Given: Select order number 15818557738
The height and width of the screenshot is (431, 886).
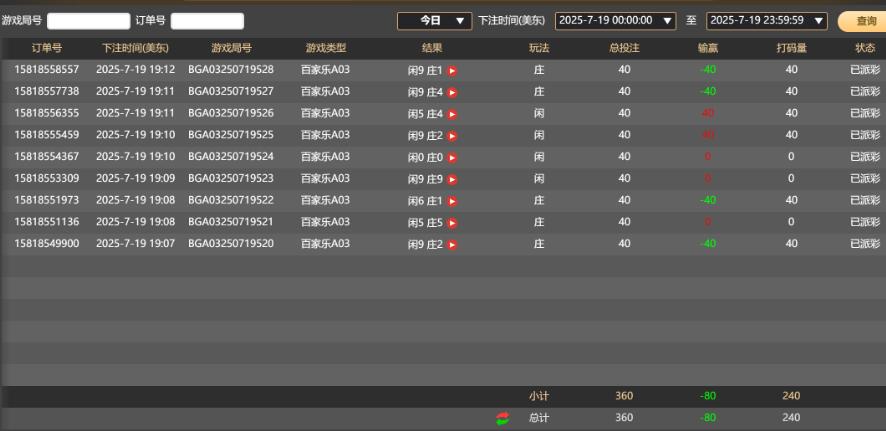Looking at the screenshot, I should tap(47, 91).
